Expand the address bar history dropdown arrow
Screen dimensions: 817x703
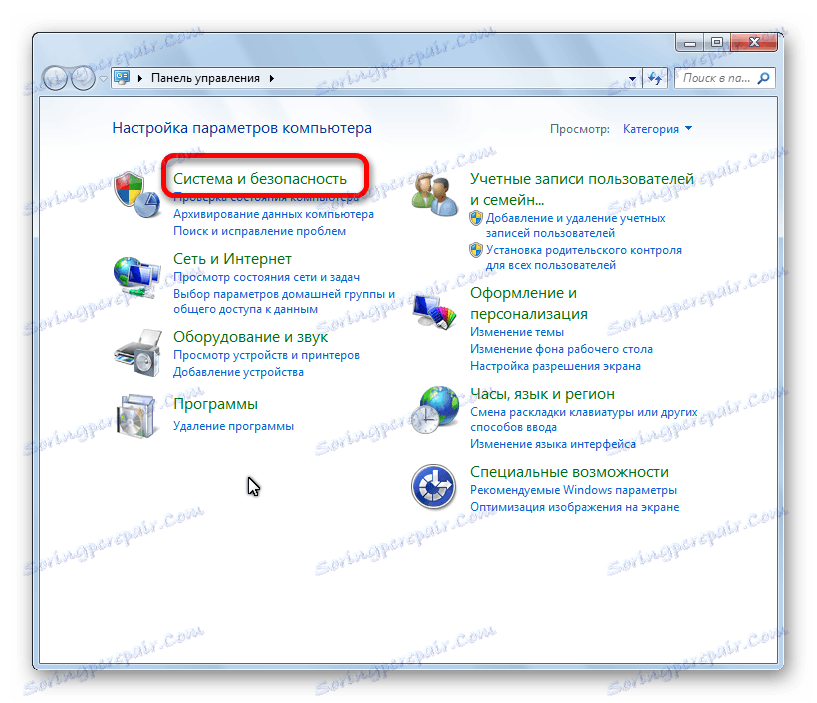pos(632,79)
